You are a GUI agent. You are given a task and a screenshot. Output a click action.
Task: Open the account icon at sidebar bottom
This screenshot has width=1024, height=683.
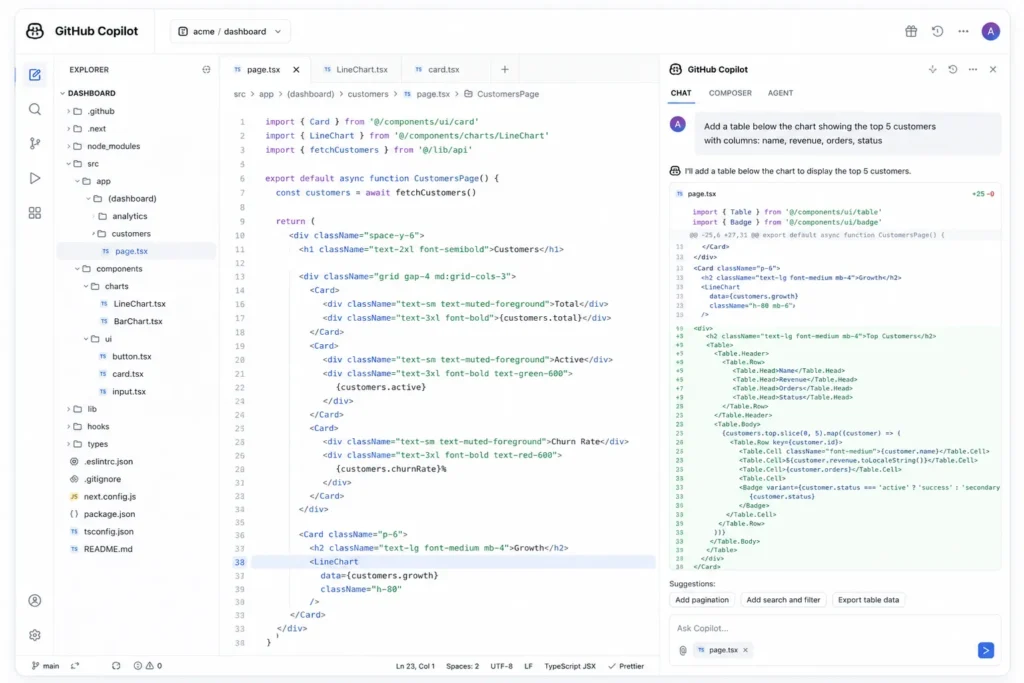pos(35,600)
